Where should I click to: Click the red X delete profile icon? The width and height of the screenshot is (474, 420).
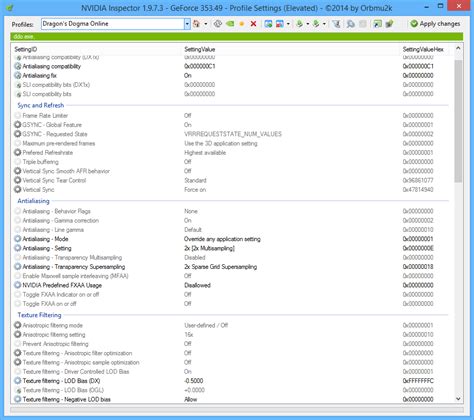point(253,24)
